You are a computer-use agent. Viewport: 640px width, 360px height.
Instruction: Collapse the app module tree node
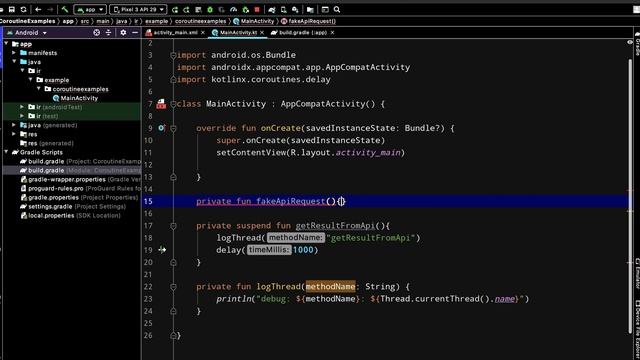click(x=6, y=44)
